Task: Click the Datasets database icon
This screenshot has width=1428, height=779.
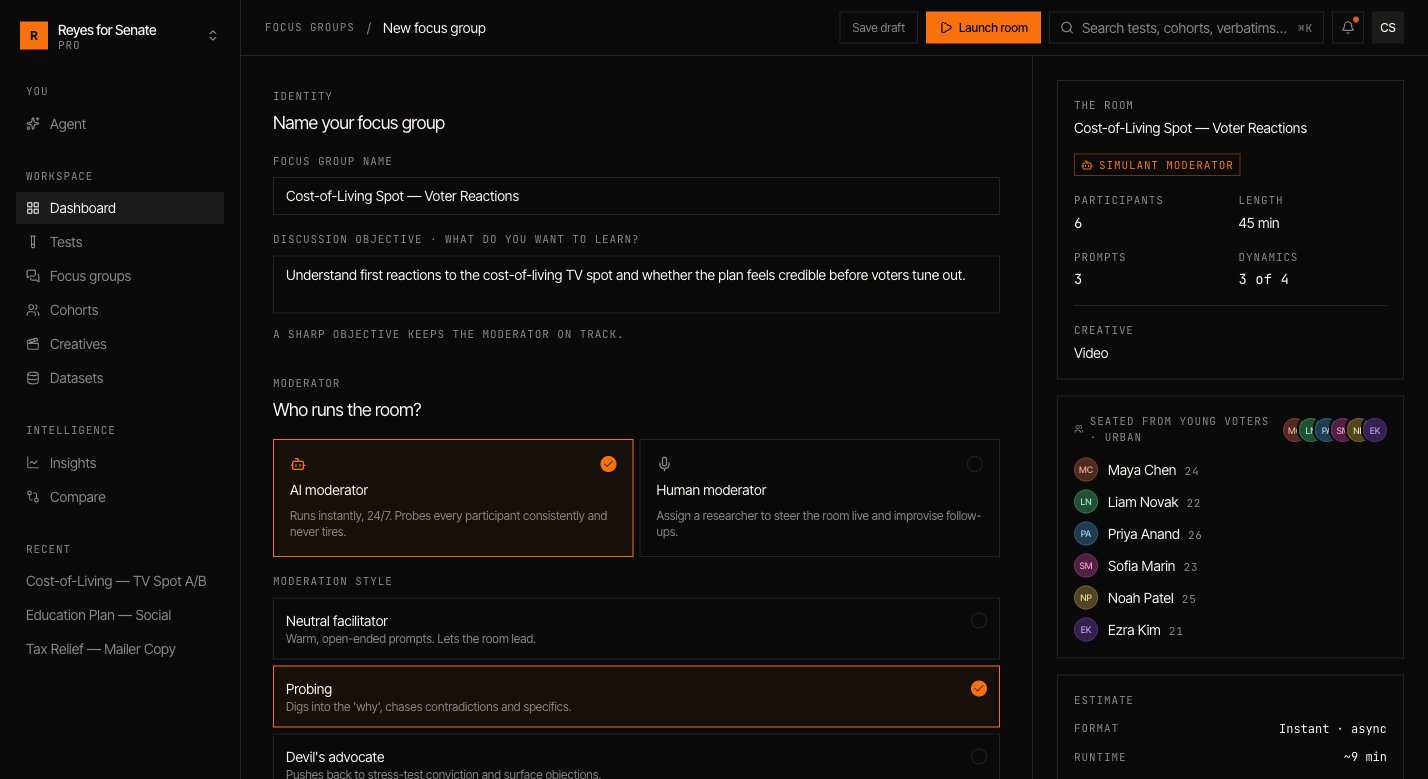Action: (x=33, y=378)
